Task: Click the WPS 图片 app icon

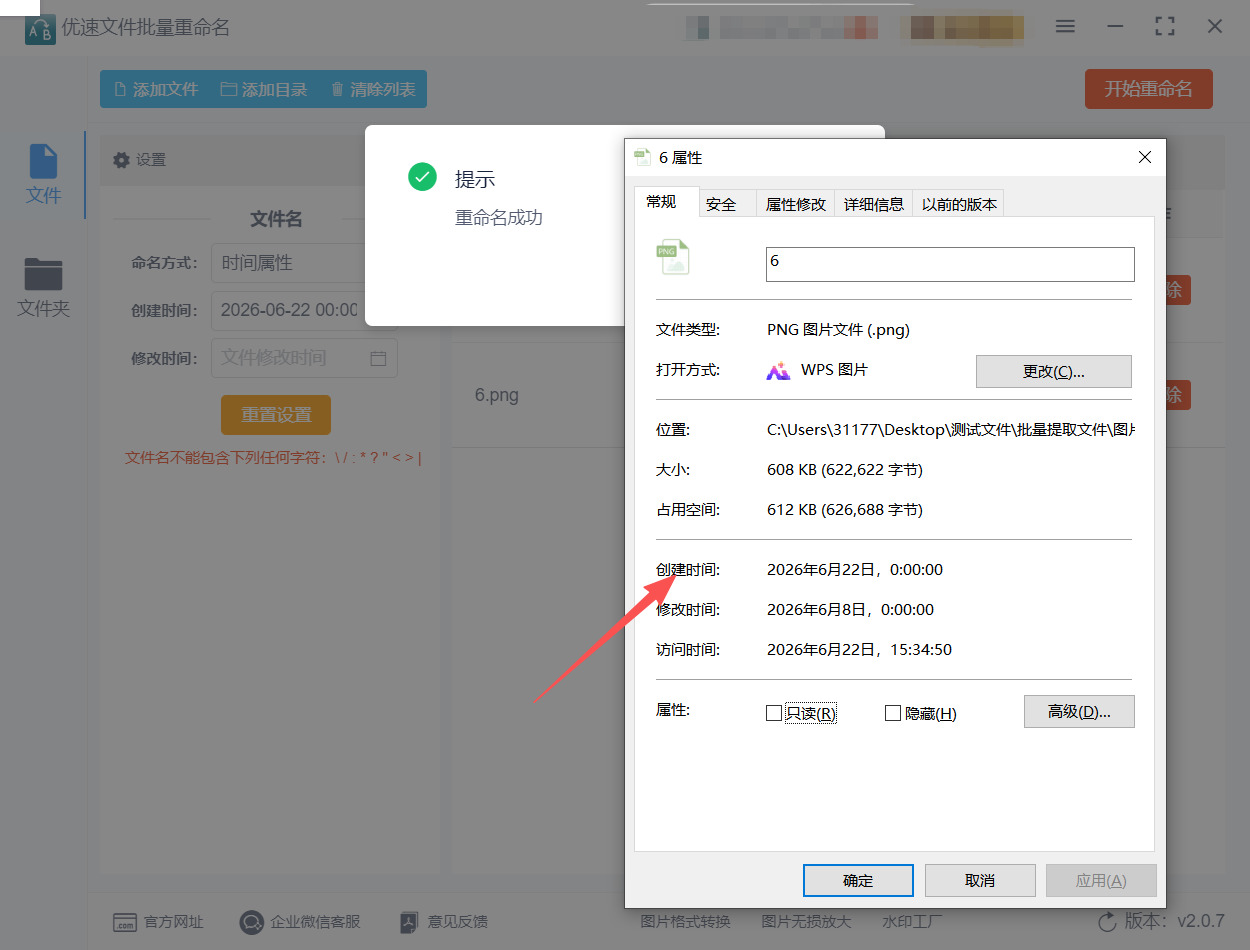Action: coord(778,370)
